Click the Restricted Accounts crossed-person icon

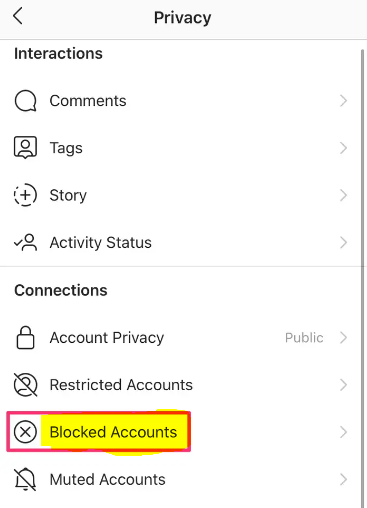point(25,385)
